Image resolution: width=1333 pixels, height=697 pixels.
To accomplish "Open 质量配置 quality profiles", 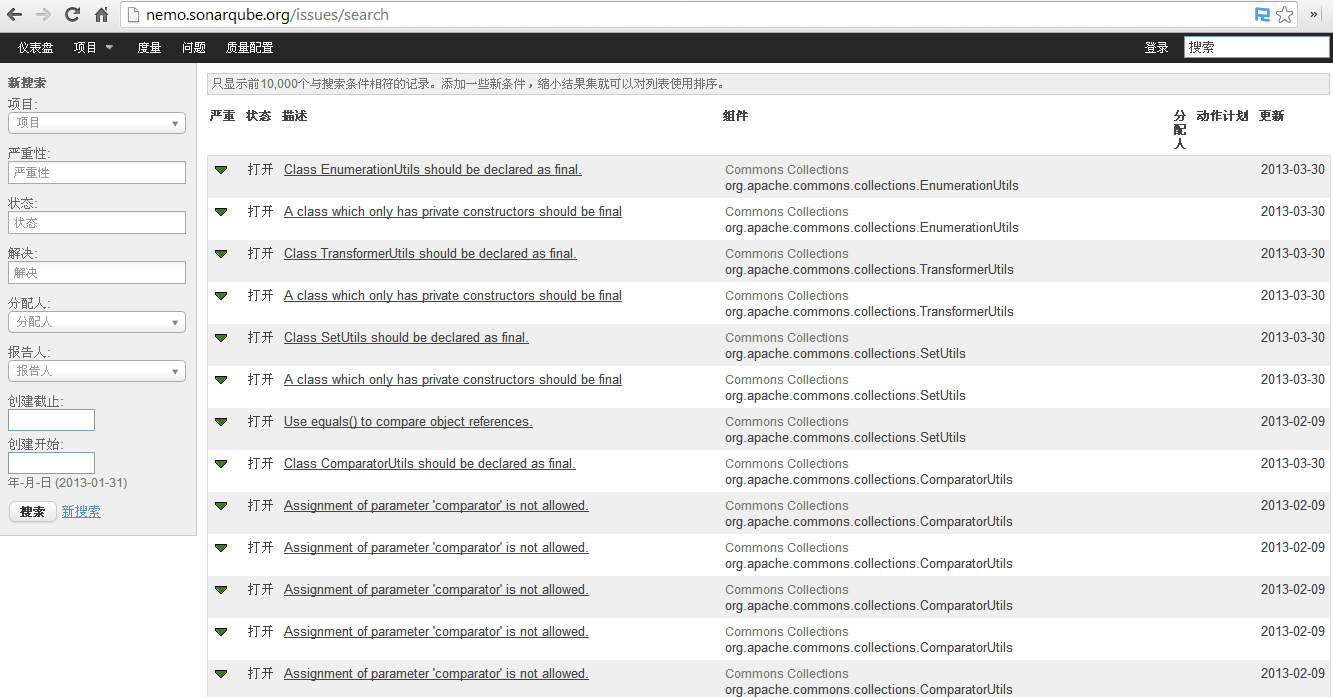I will click(x=249, y=48).
